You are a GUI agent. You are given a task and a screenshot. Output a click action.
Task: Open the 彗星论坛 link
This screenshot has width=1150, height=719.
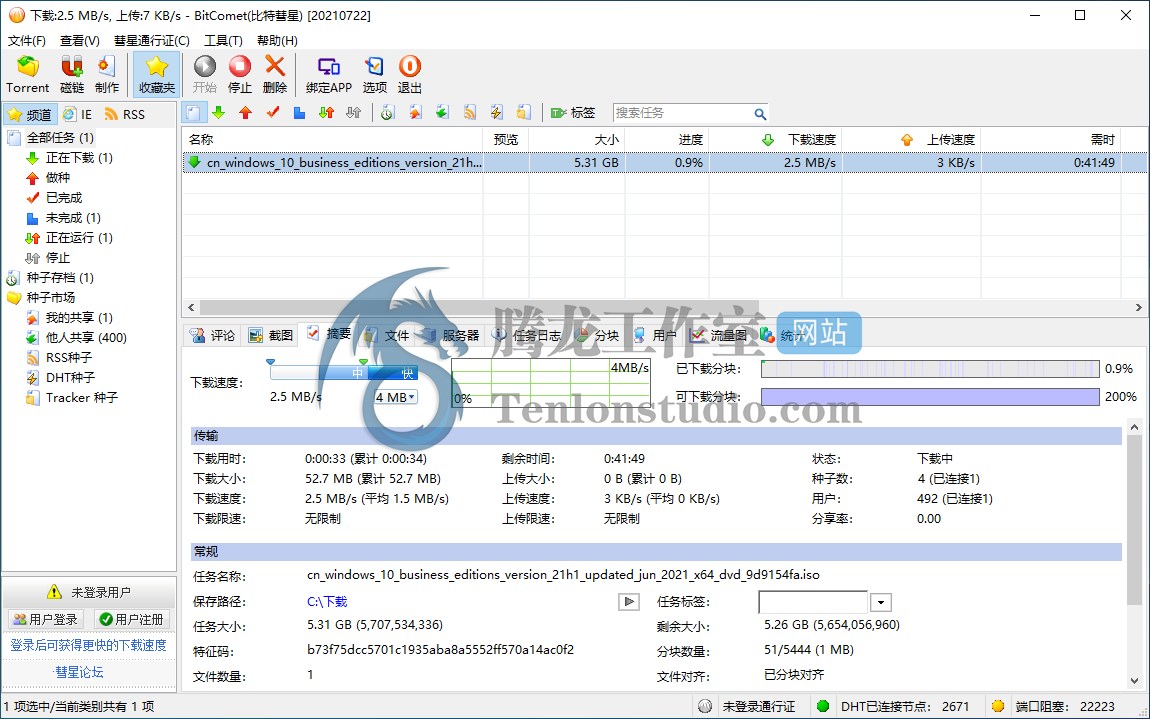pos(79,672)
